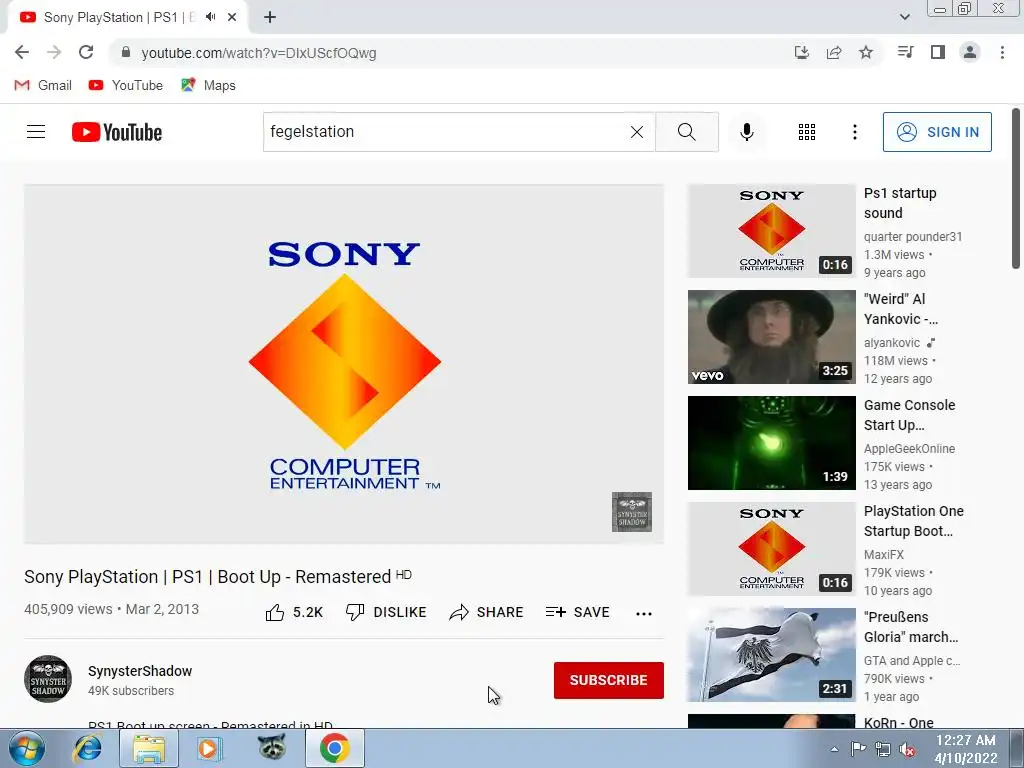This screenshot has height=768, width=1024.
Task: Subscribe to SynysterShadow channel
Action: [x=609, y=680]
